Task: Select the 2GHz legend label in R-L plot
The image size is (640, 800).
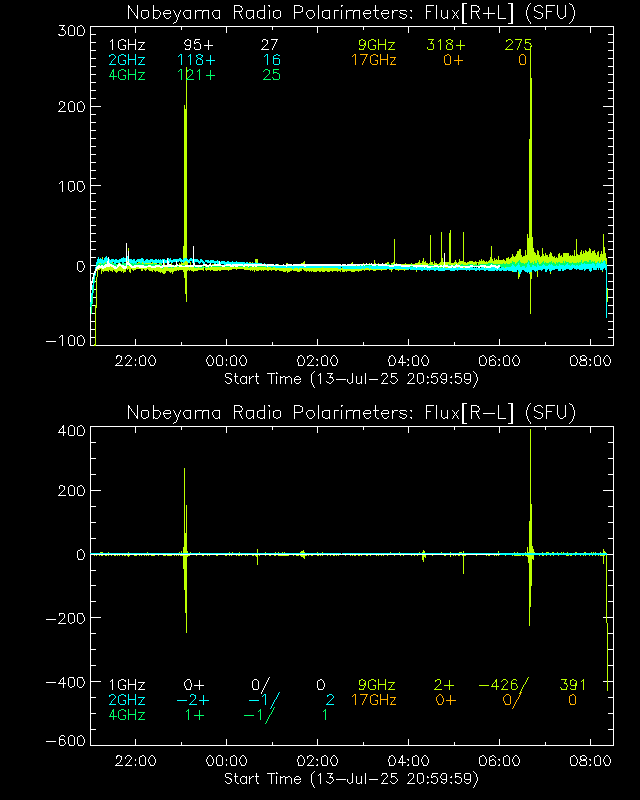Action: [x=127, y=699]
